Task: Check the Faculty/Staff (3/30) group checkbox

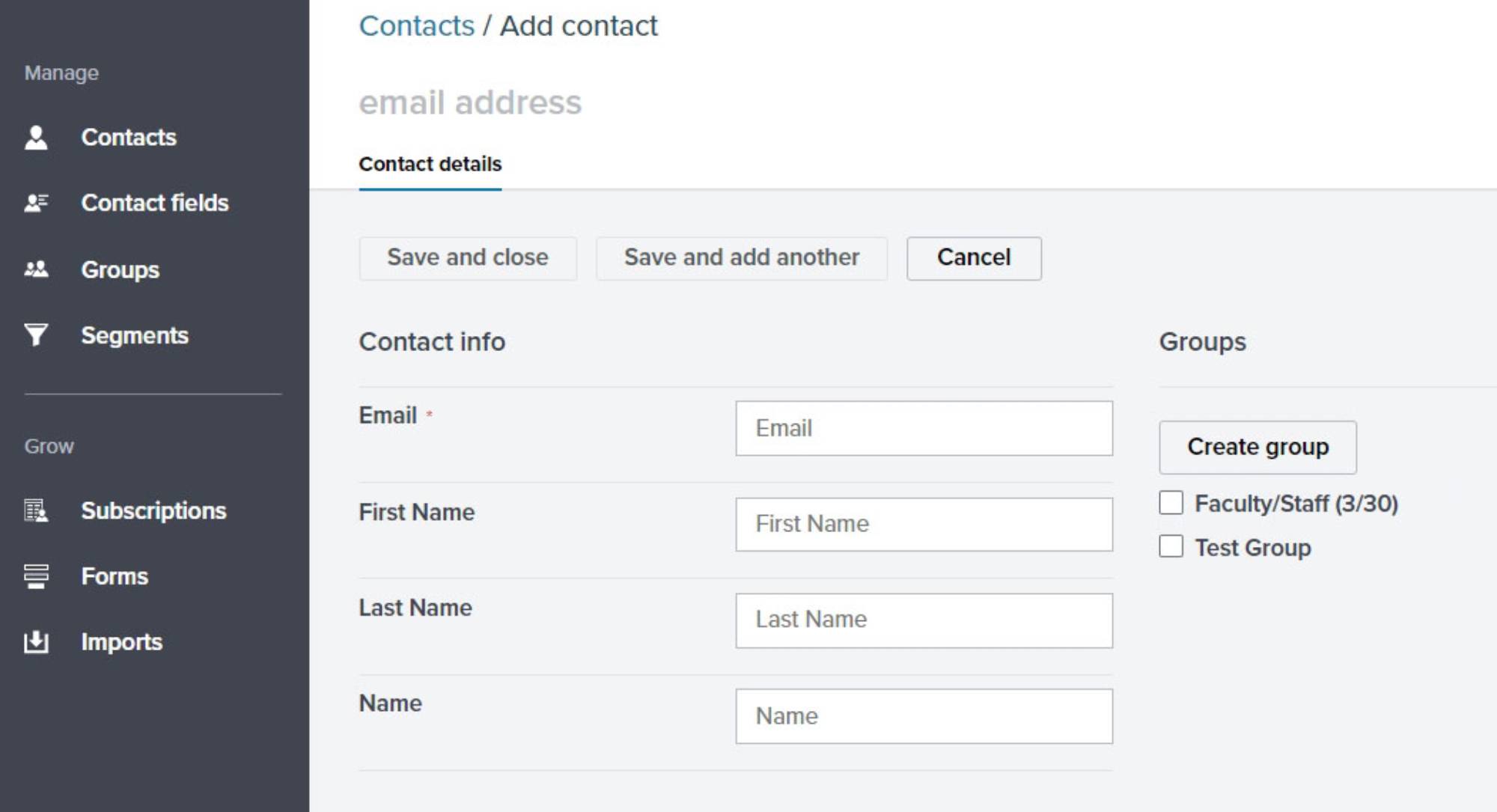Action: pyautogui.click(x=1171, y=503)
